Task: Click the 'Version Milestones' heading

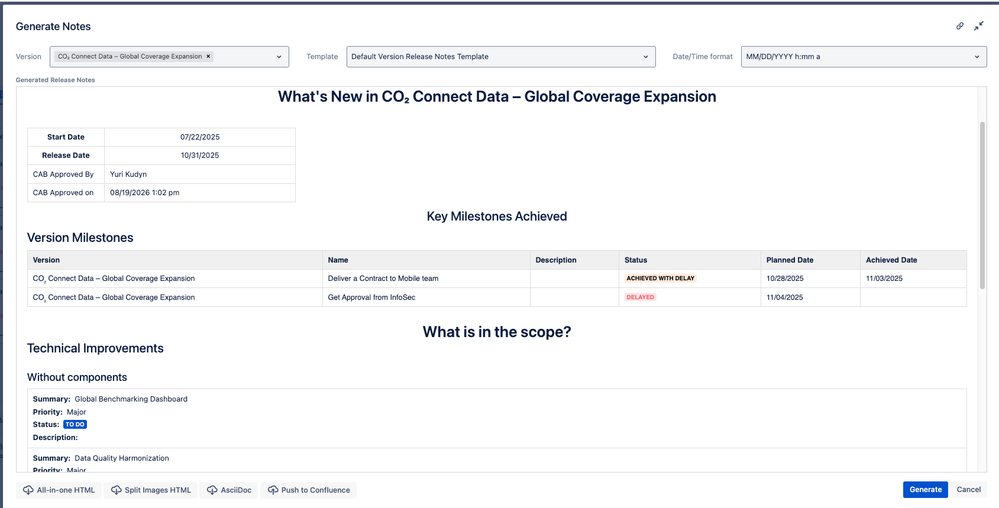Action: 80,238
